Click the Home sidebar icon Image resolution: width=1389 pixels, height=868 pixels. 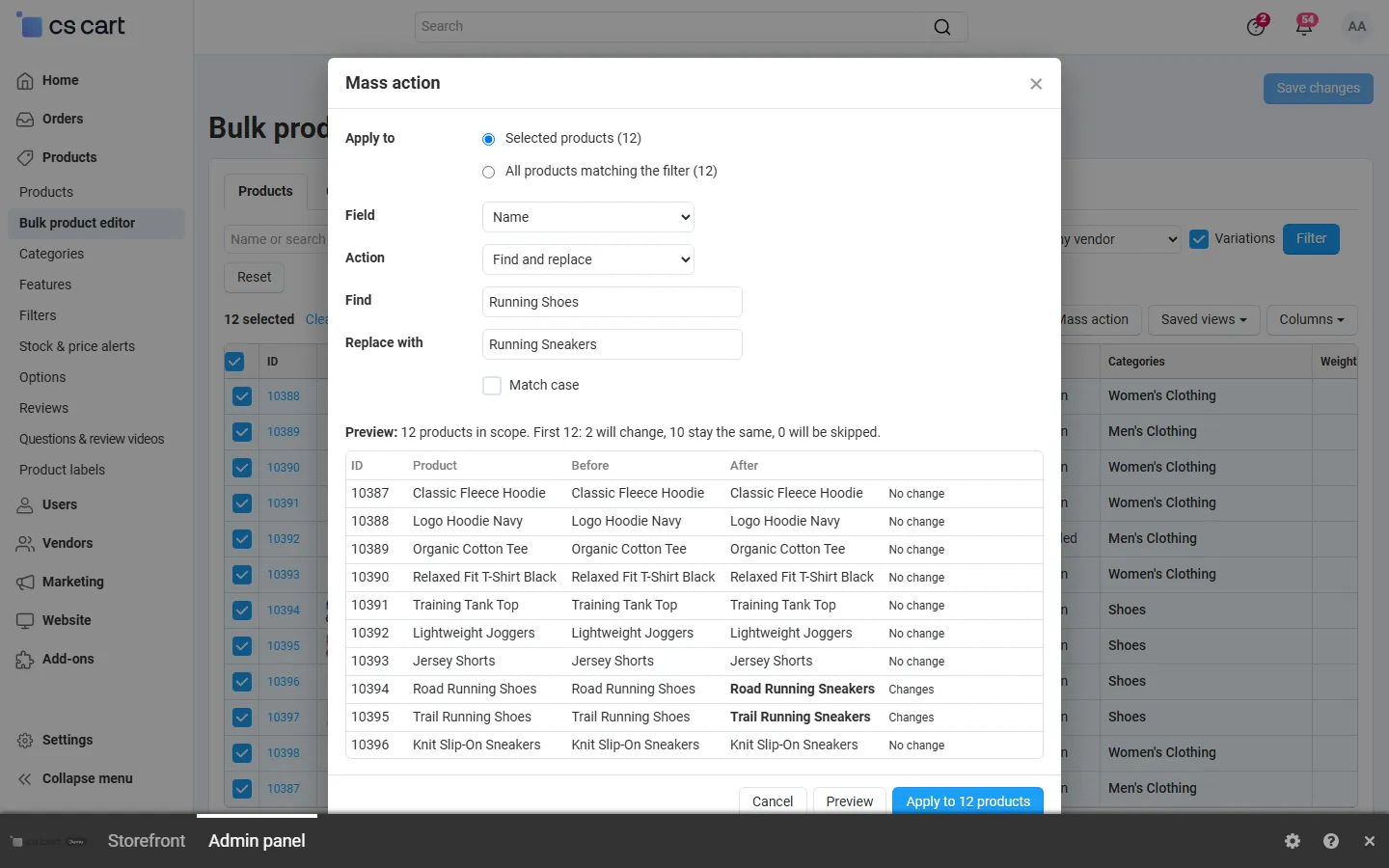pos(25,81)
